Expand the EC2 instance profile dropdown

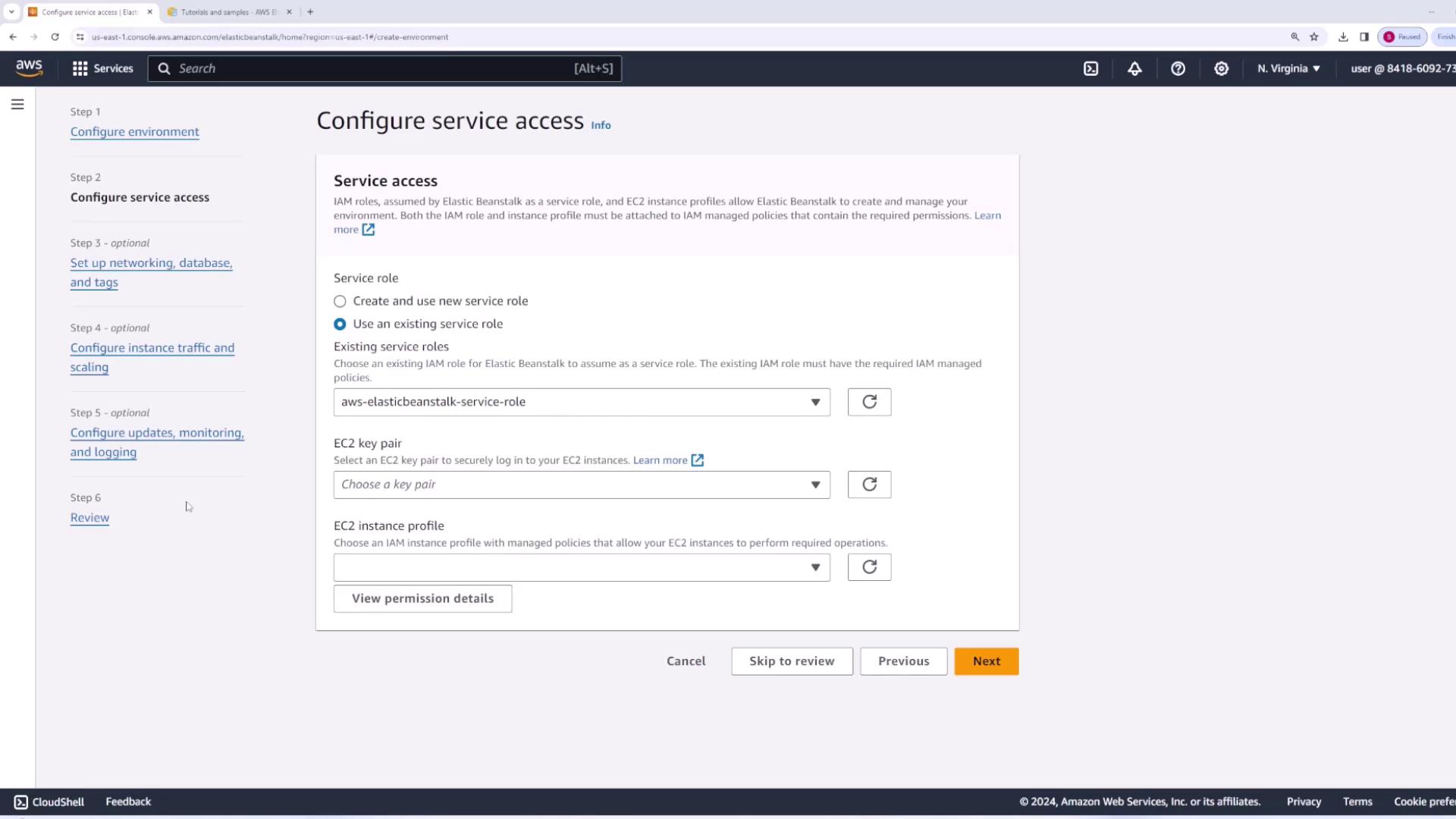pos(582,567)
